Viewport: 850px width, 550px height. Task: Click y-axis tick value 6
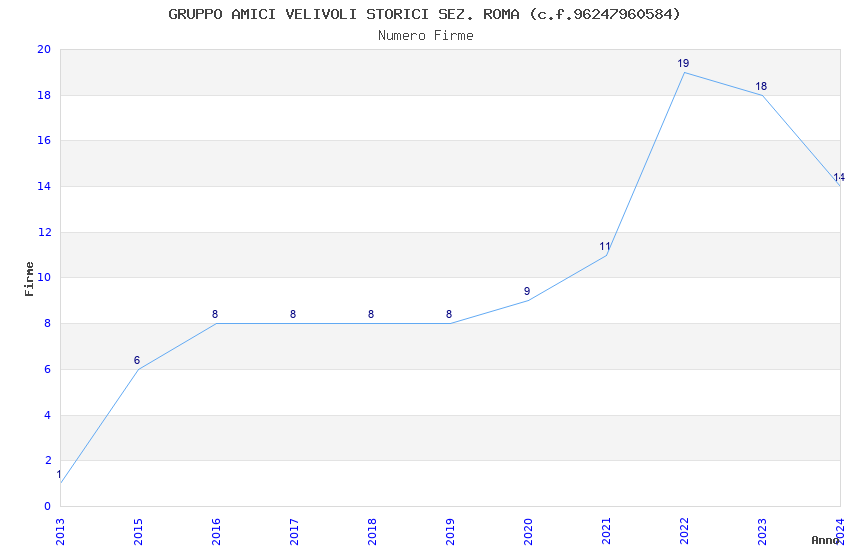pyautogui.click(x=48, y=370)
